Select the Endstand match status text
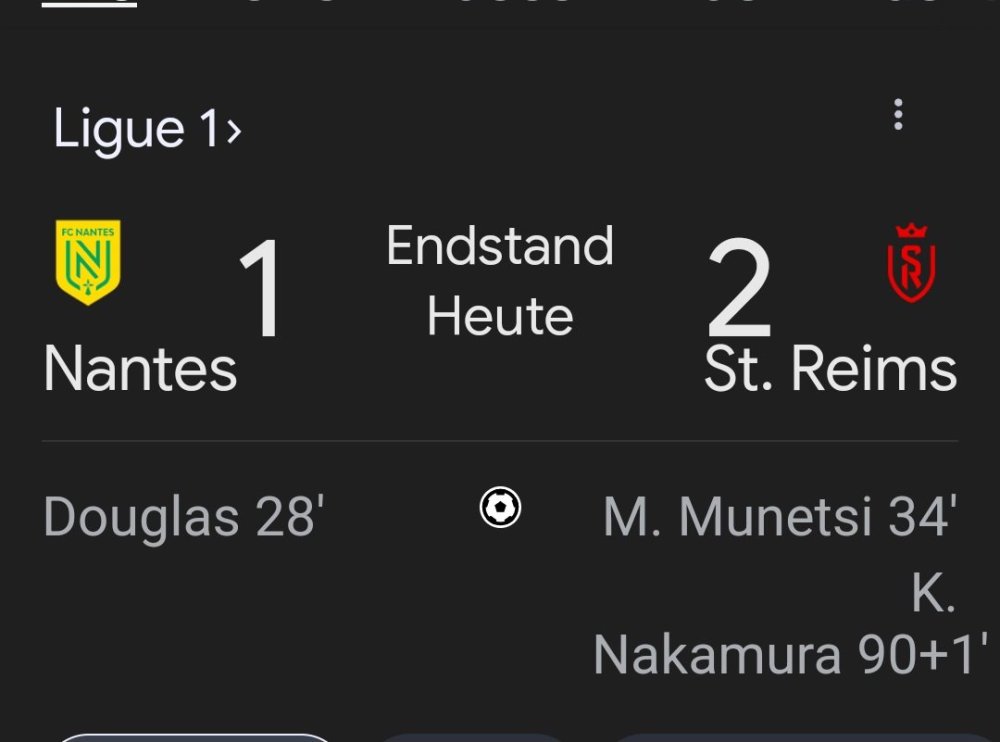This screenshot has width=1000, height=742. 500,246
